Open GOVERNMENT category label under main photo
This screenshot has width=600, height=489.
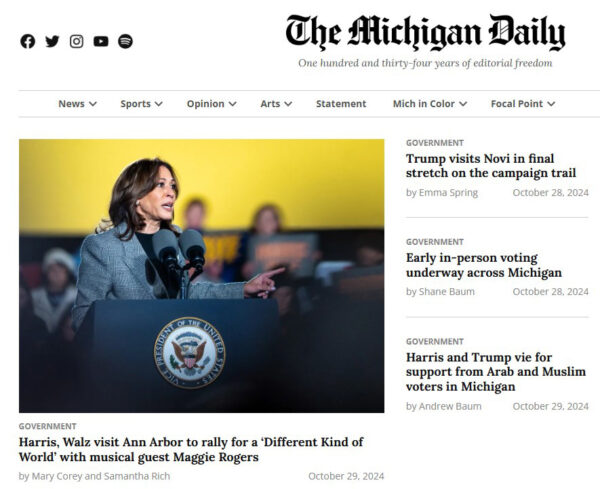point(47,426)
